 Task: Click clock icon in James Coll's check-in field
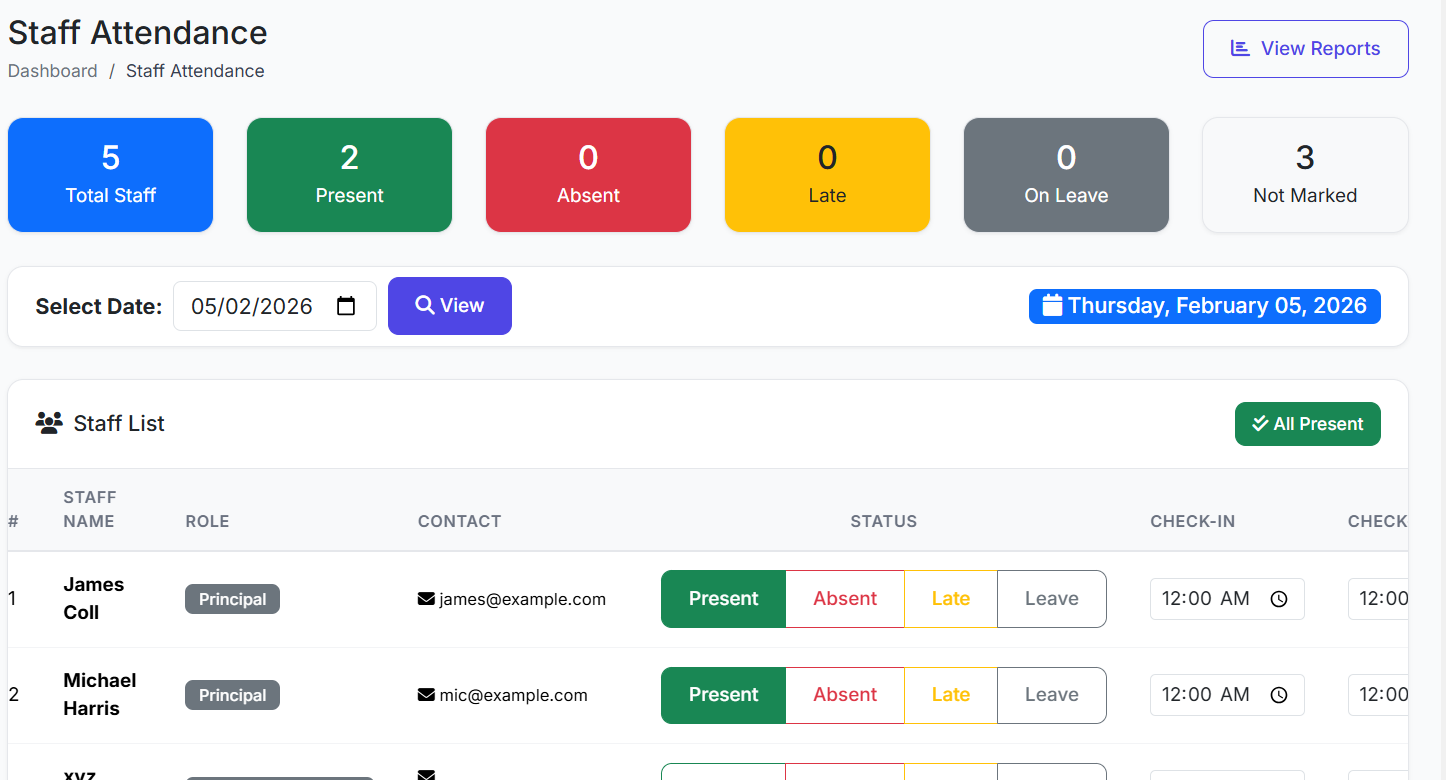pos(1278,599)
